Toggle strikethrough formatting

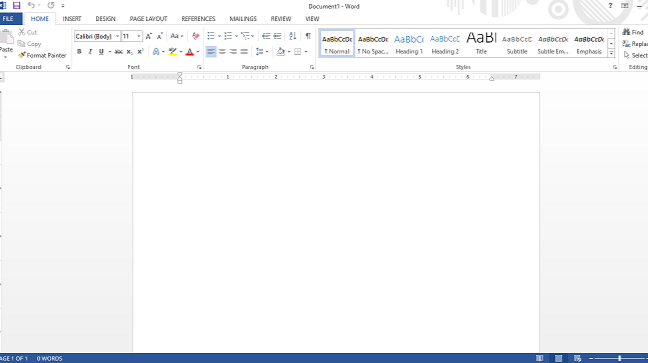point(119,52)
